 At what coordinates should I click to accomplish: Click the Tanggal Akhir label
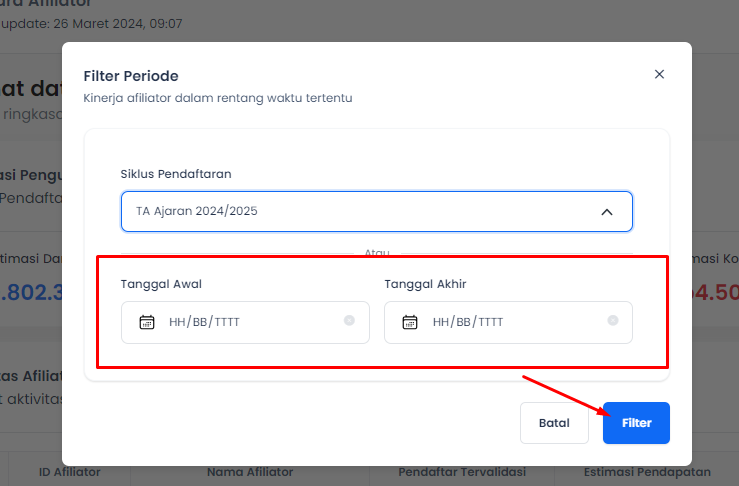pyautogui.click(x=425, y=284)
